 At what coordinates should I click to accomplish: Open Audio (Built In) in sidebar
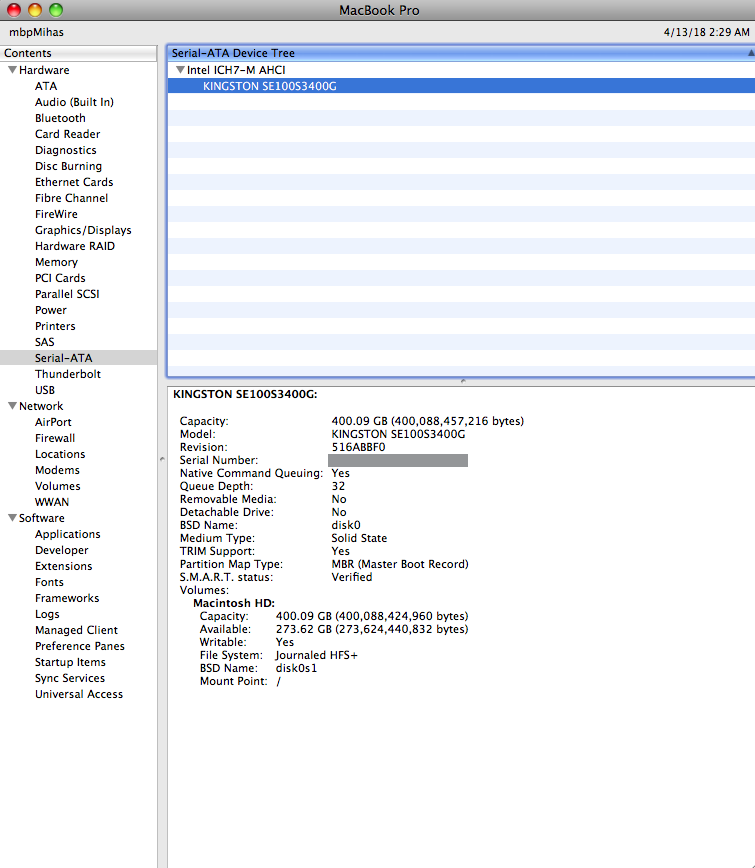tap(74, 102)
